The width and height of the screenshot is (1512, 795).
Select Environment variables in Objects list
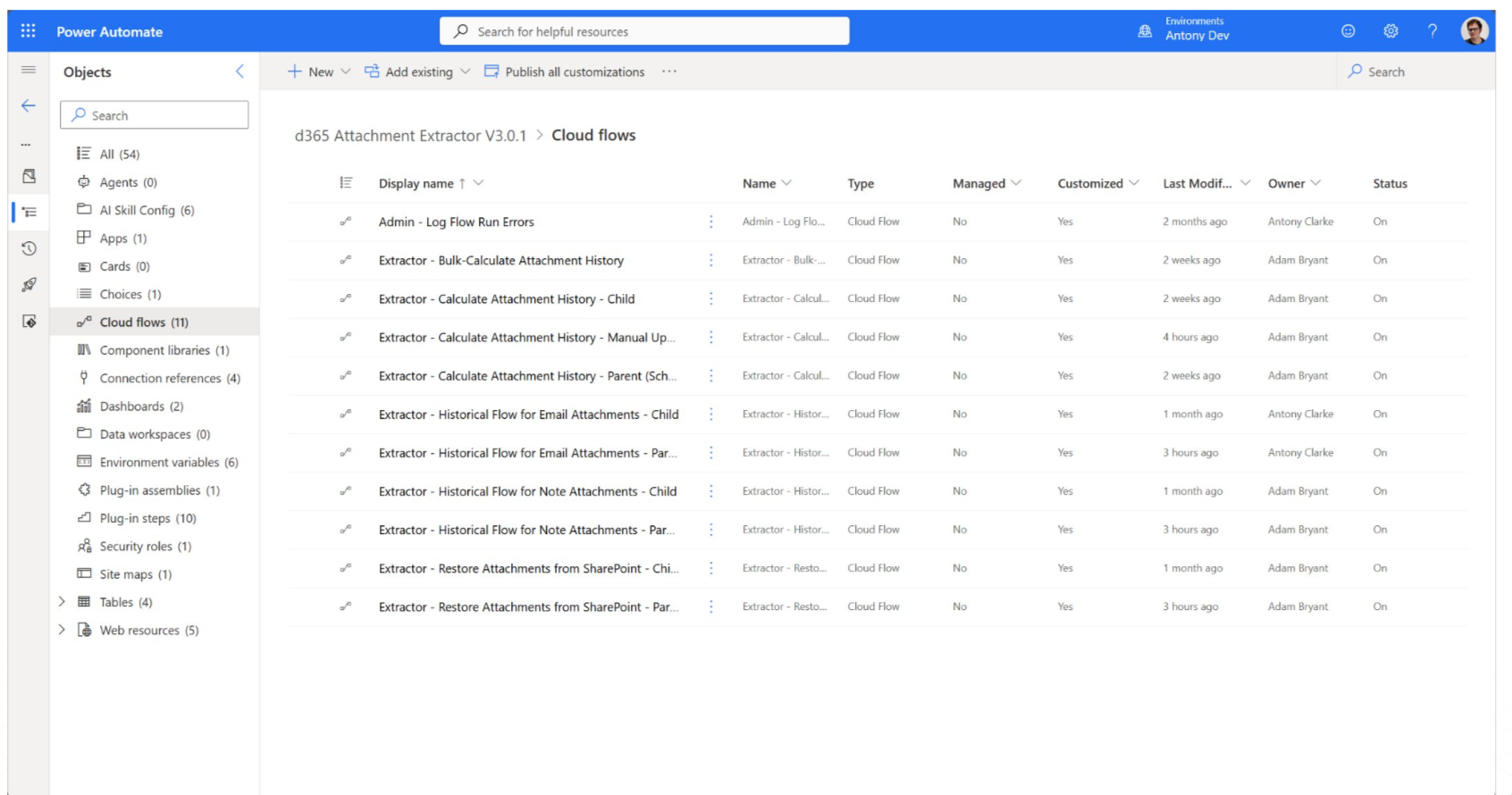168,462
